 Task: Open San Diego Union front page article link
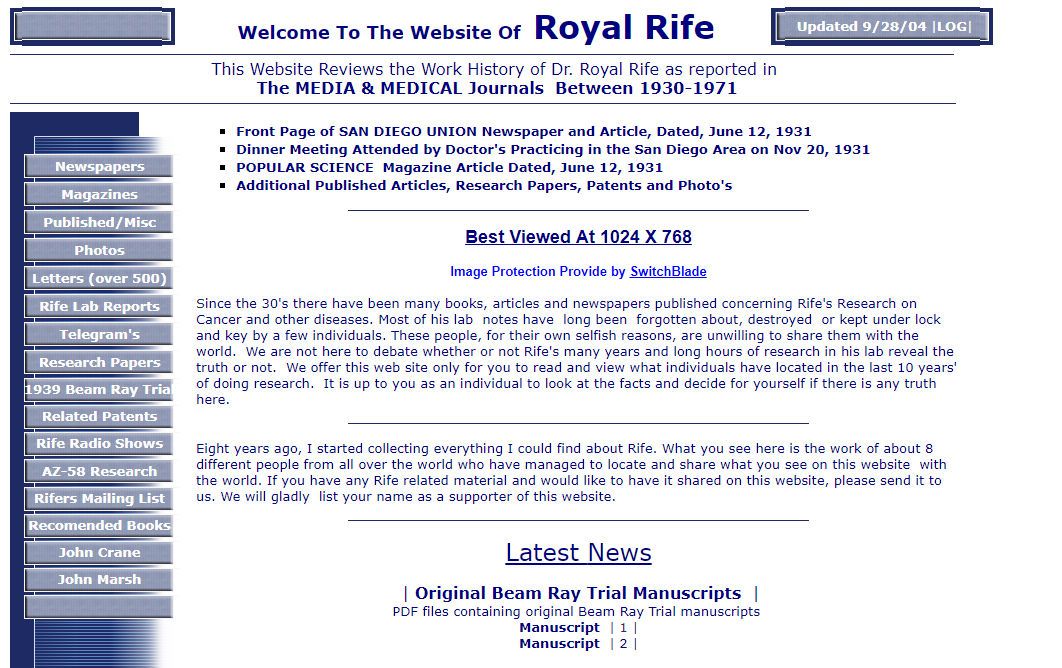pyautogui.click(x=524, y=131)
